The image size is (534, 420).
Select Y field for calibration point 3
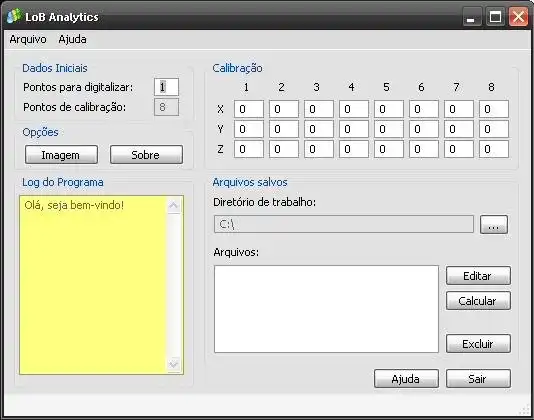tap(319, 129)
